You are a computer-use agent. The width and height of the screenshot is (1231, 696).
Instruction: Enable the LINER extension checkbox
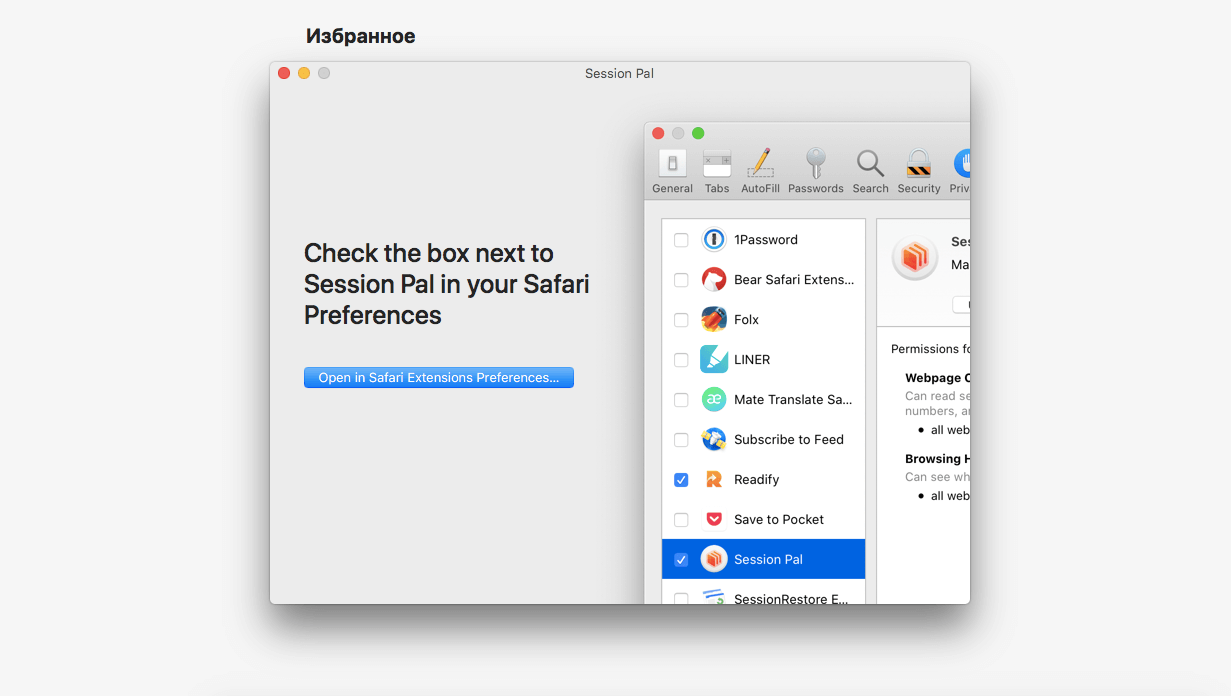point(681,360)
